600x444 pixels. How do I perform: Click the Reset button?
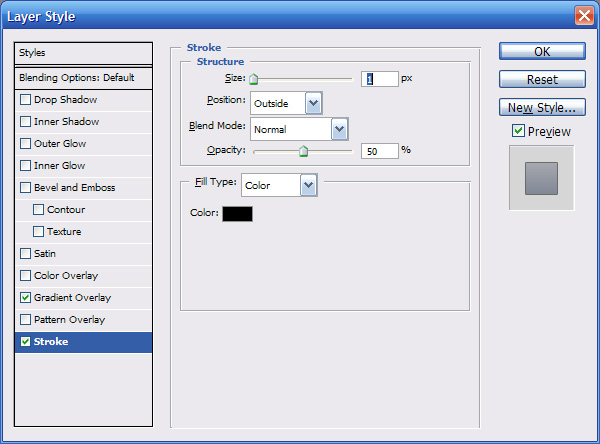(x=542, y=79)
